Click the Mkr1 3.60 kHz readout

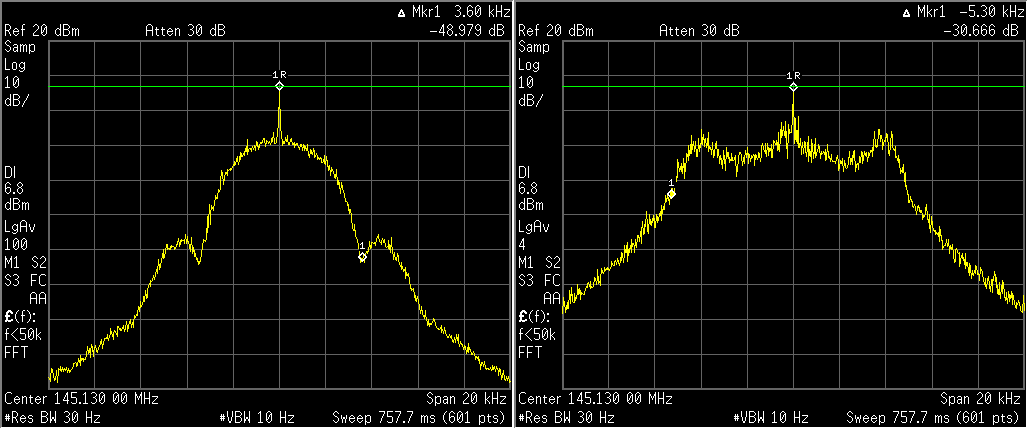(453, 13)
